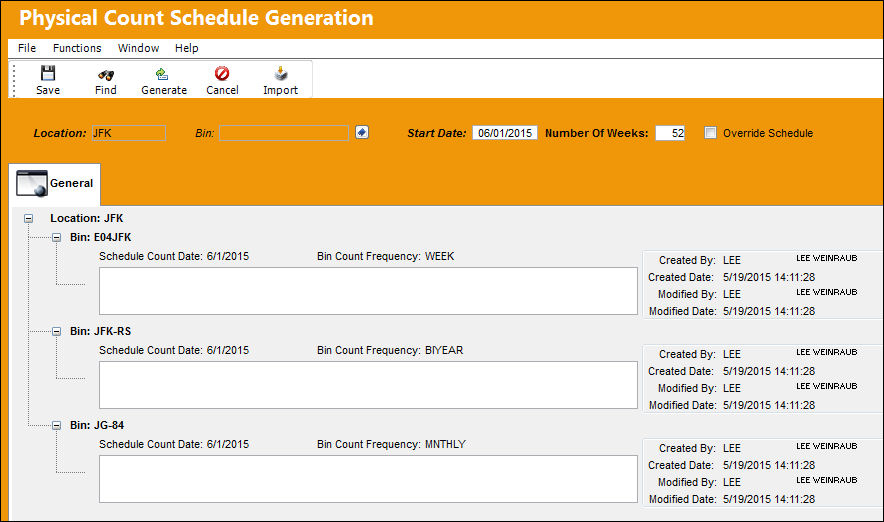
Task: Open the File menu
Action: point(26,48)
